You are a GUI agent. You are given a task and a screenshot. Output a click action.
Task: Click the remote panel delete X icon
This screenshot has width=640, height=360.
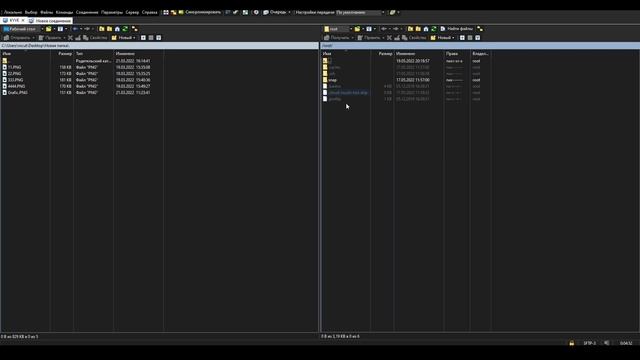(389, 38)
